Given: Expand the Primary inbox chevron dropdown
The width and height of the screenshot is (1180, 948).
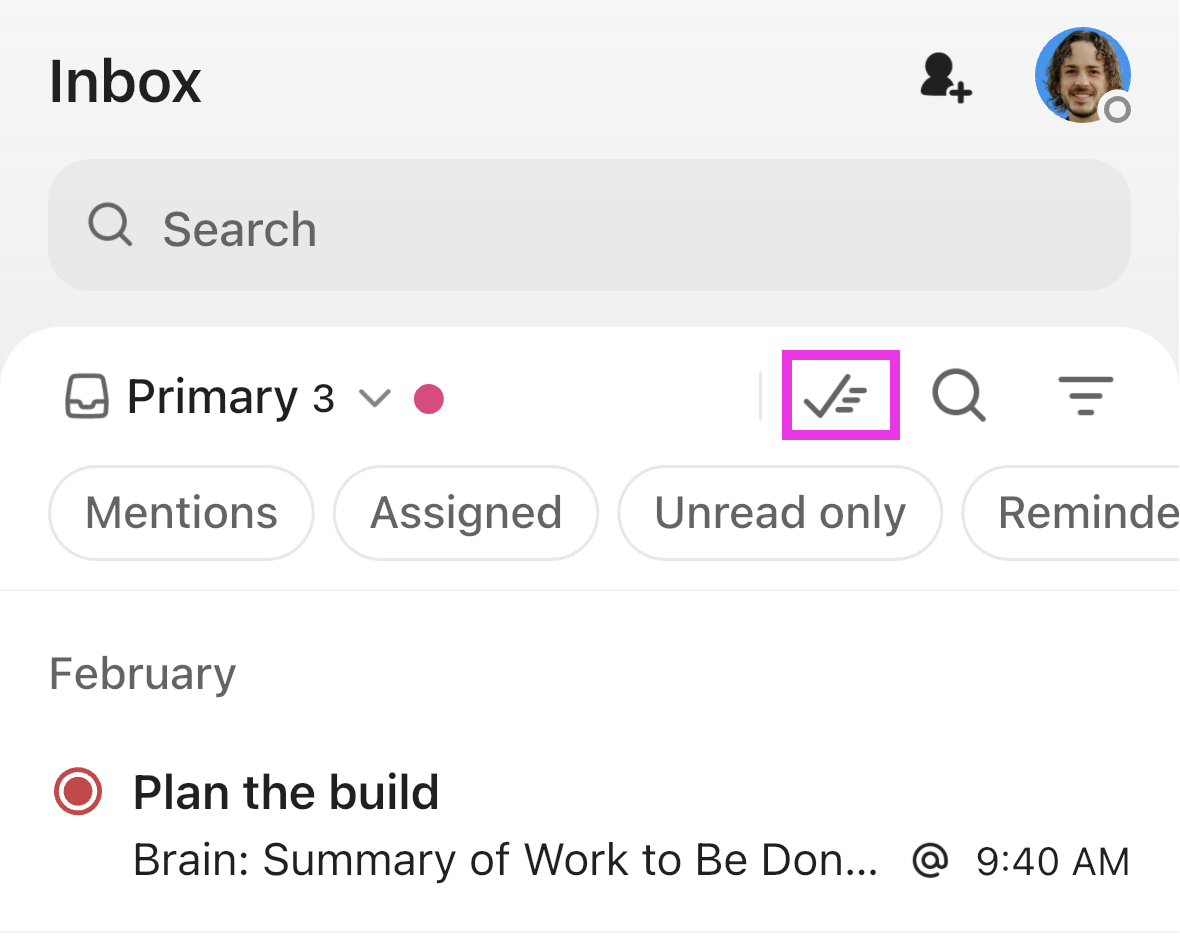Looking at the screenshot, I should [374, 398].
